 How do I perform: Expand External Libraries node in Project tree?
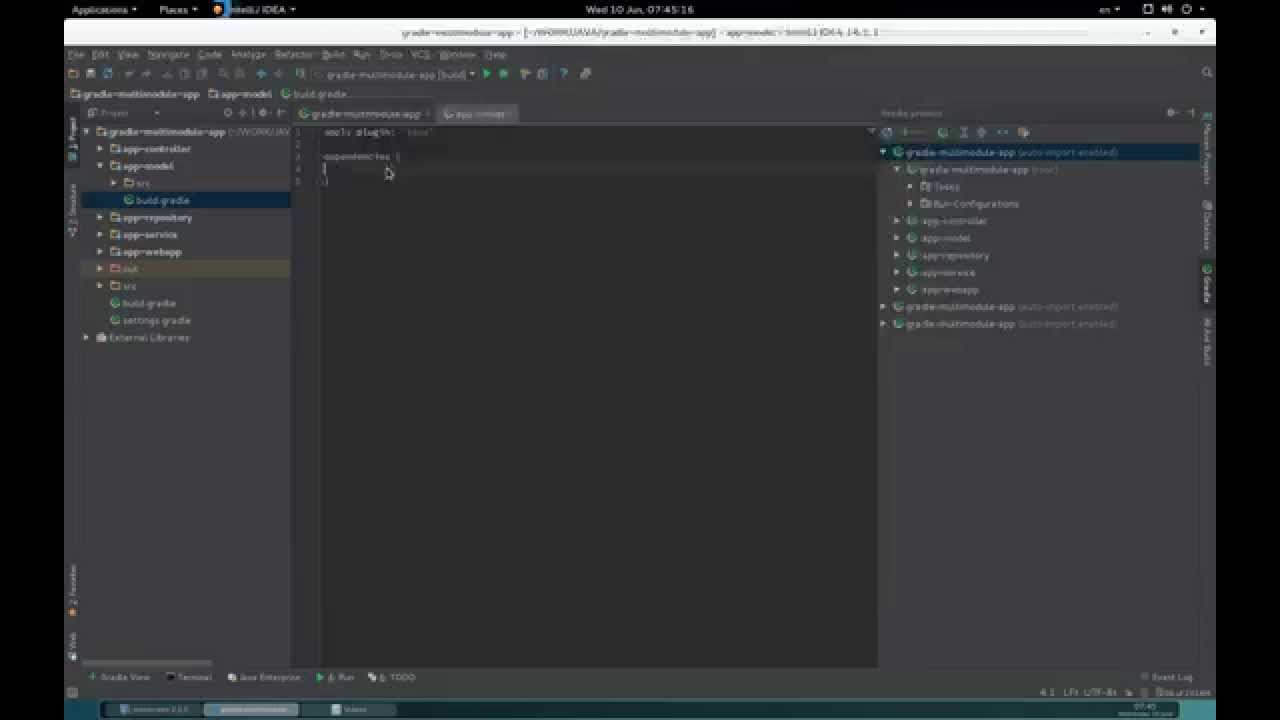pyautogui.click(x=86, y=337)
